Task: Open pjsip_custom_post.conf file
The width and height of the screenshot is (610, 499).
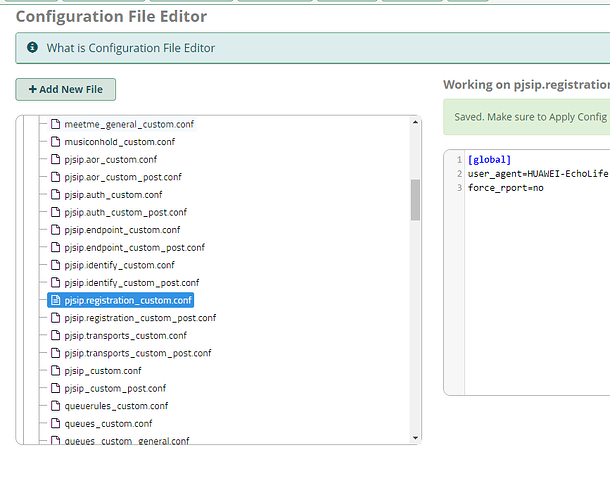Action: (115, 389)
